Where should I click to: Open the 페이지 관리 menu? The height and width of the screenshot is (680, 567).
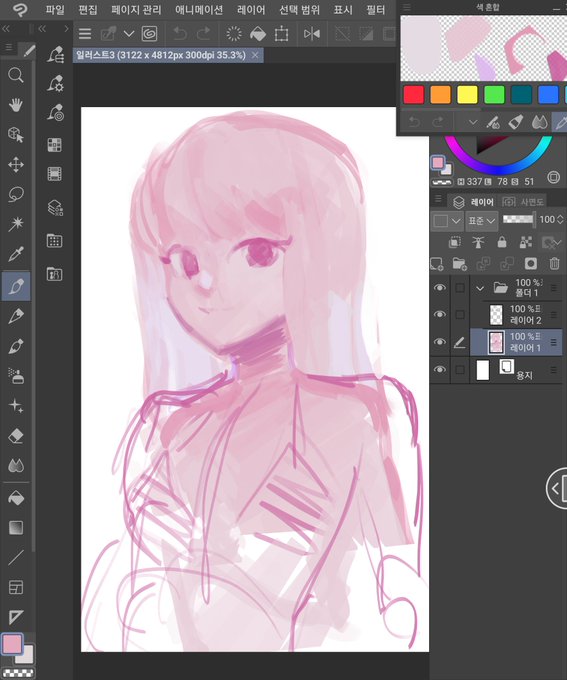click(x=136, y=10)
